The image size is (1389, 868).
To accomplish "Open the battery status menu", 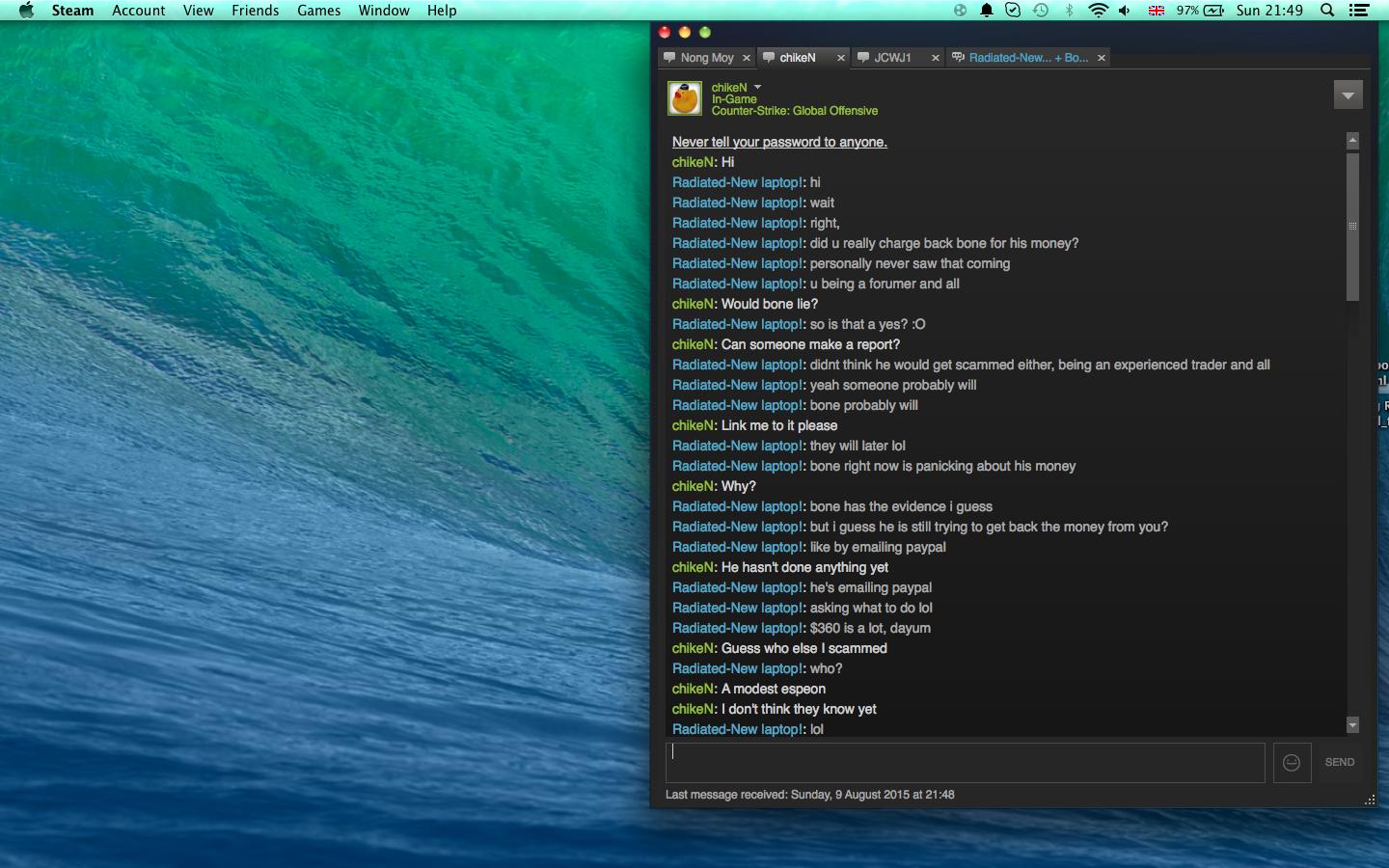I will click(1213, 11).
